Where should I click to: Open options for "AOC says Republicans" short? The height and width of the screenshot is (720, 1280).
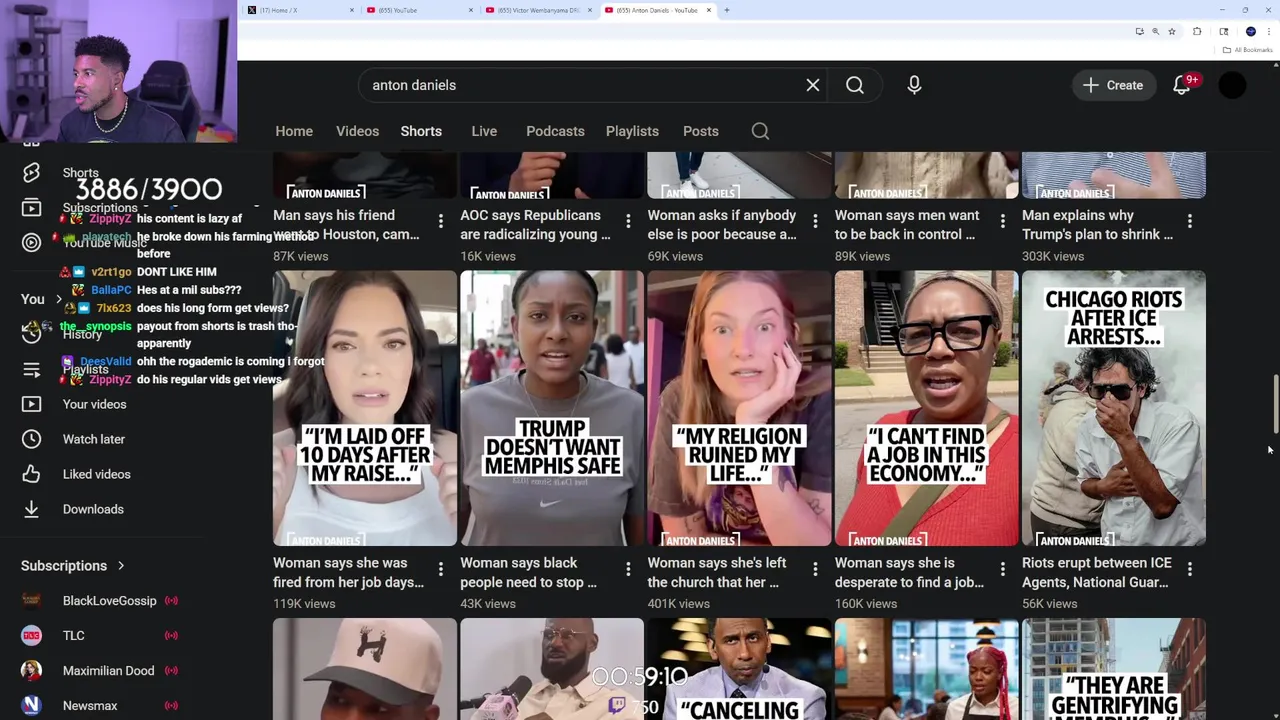click(628, 221)
